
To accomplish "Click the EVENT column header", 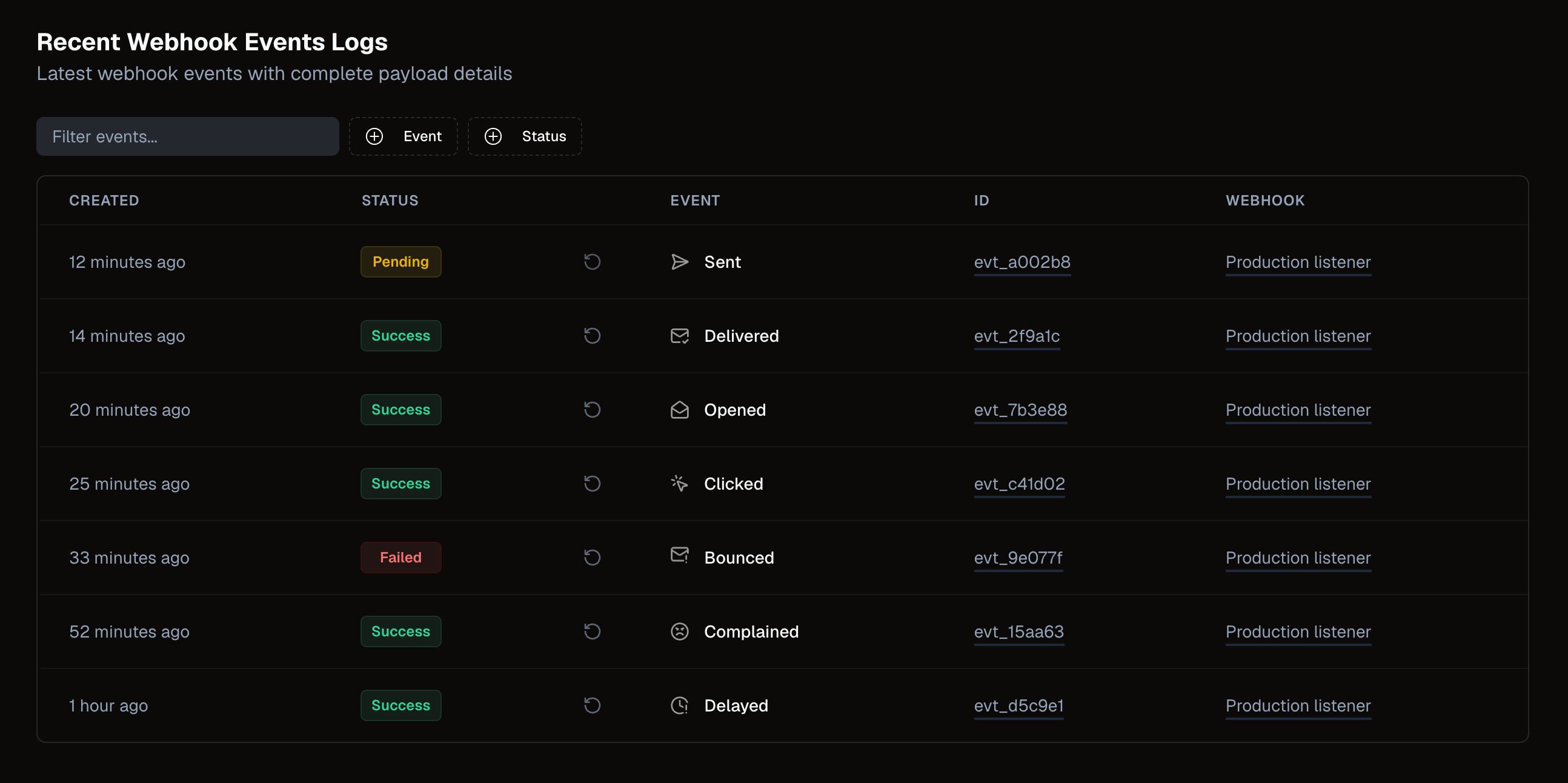I will 694,201.
